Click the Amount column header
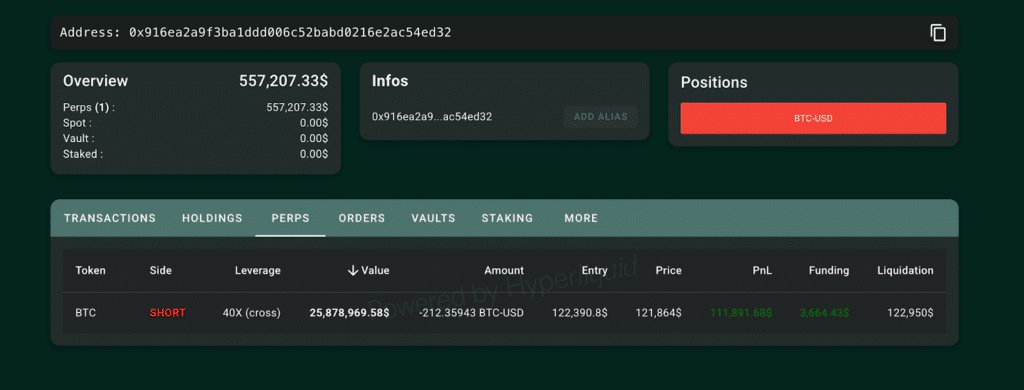 504,270
